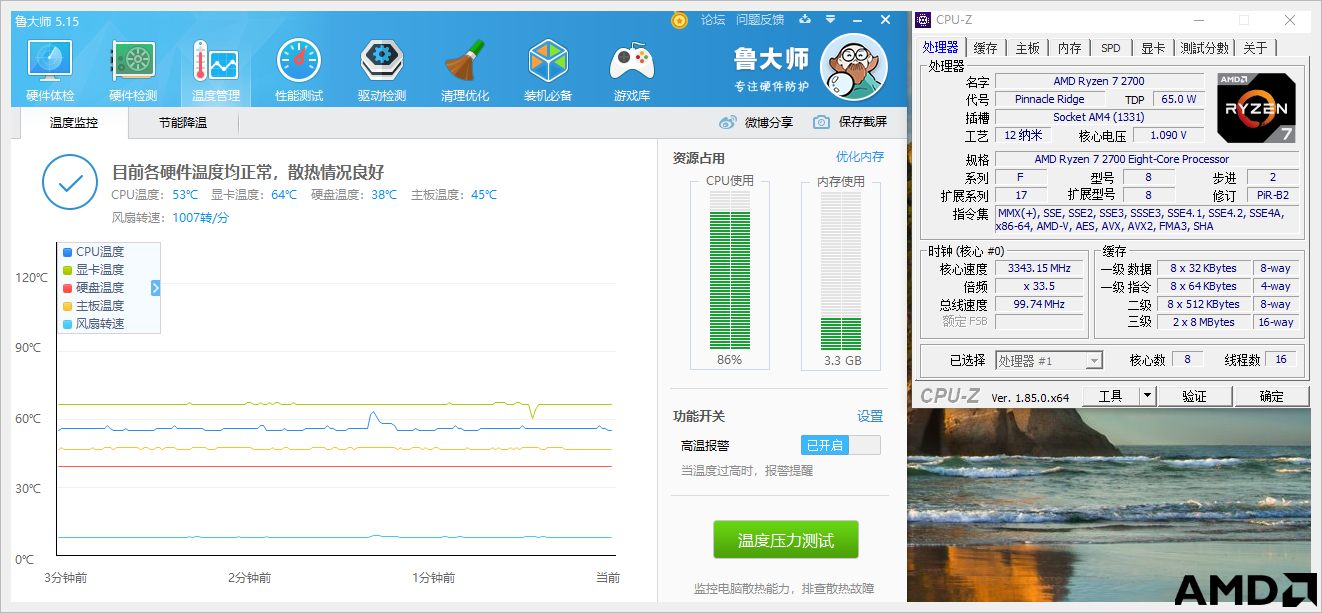Click the 确定 button in CPU-Z

[x=1272, y=396]
